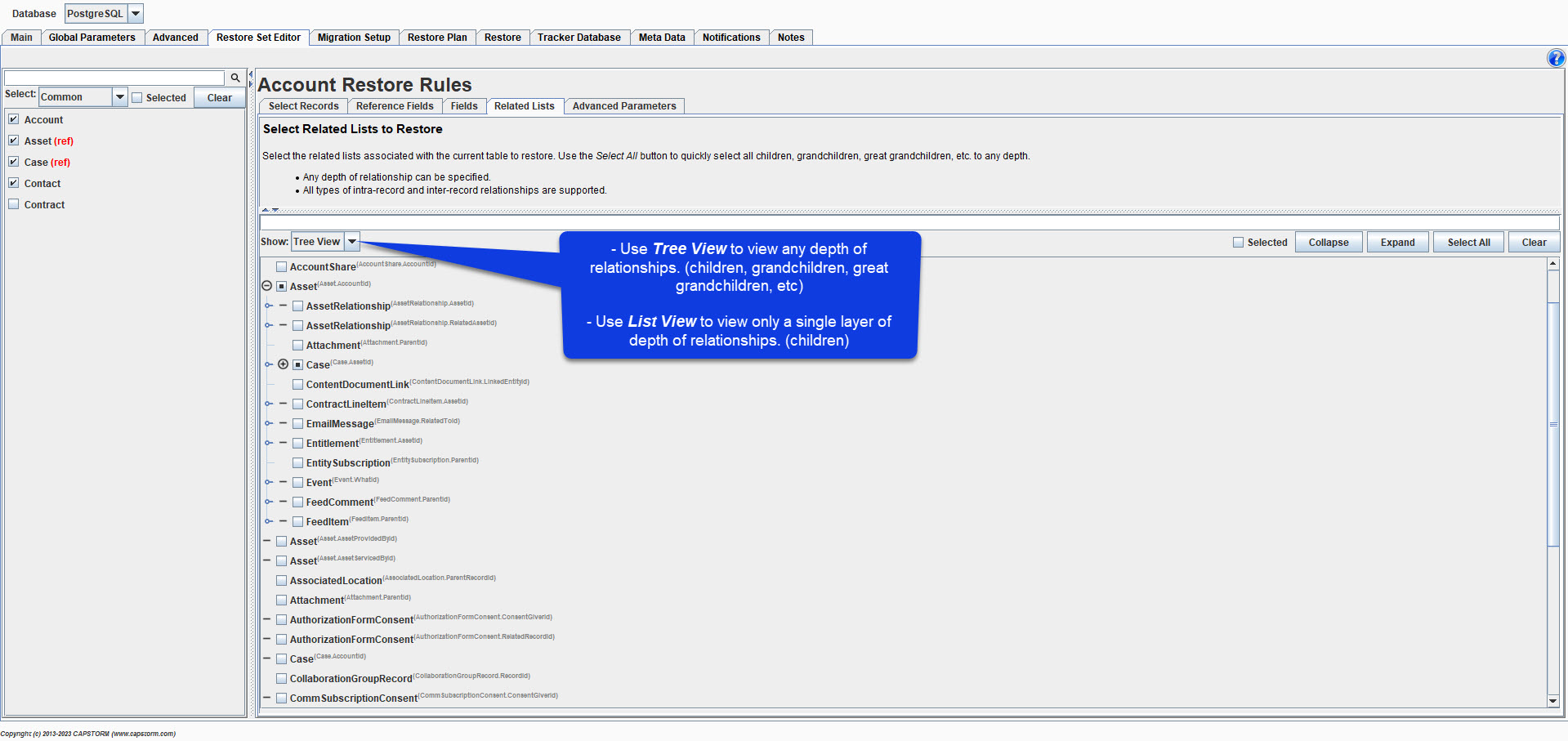Expand the Case (Case.AccountId) node
The width and height of the screenshot is (1568, 741).
pyautogui.click(x=266, y=658)
